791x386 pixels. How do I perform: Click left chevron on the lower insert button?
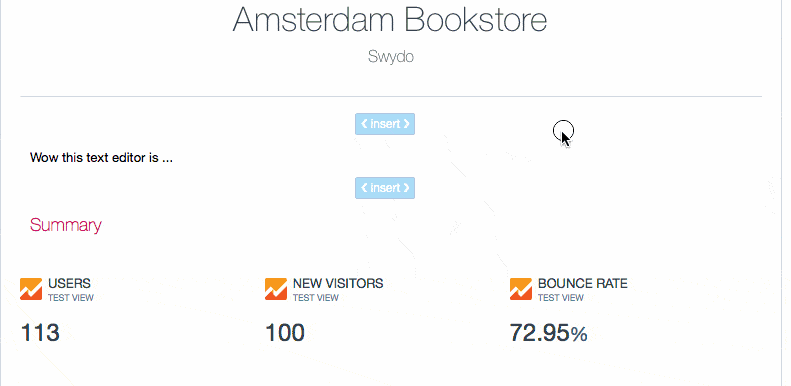364,188
